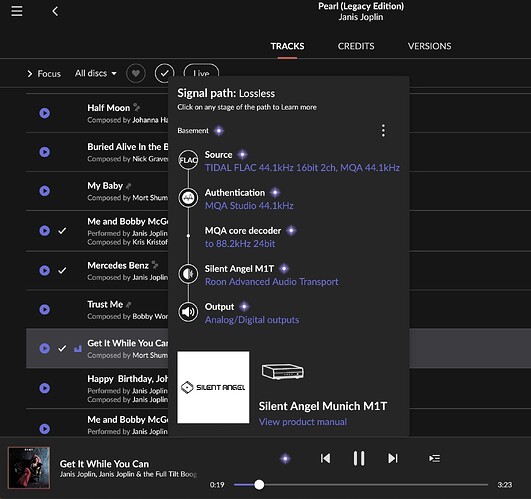Screen dimensions: 531x499
Task: Click the FLAC source stage icon
Action: click(188, 160)
